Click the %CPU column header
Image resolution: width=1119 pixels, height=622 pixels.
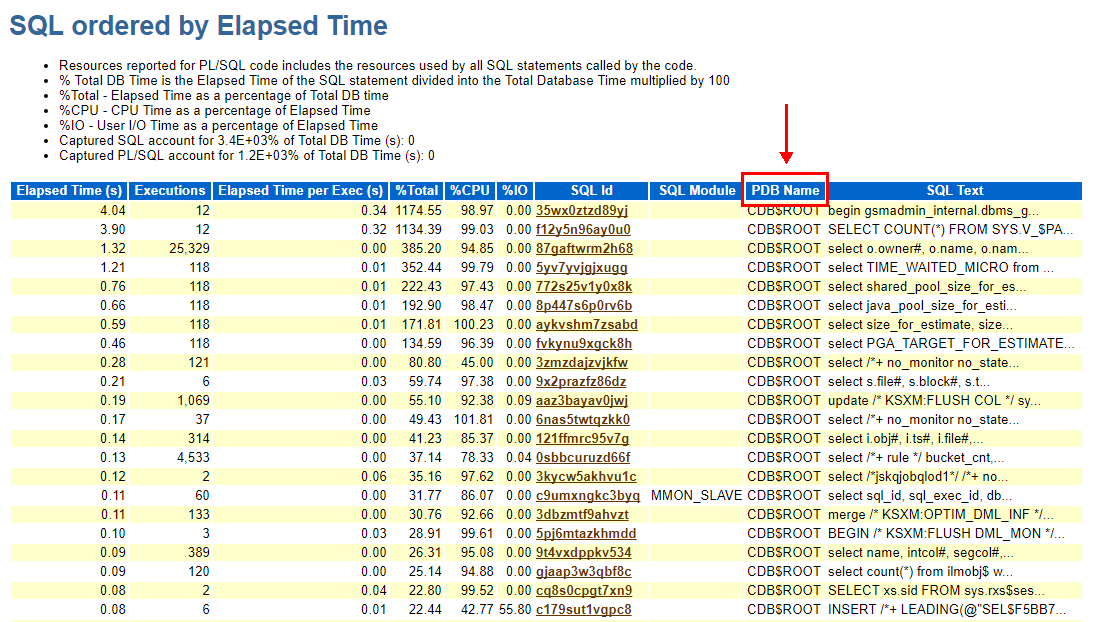tap(470, 190)
